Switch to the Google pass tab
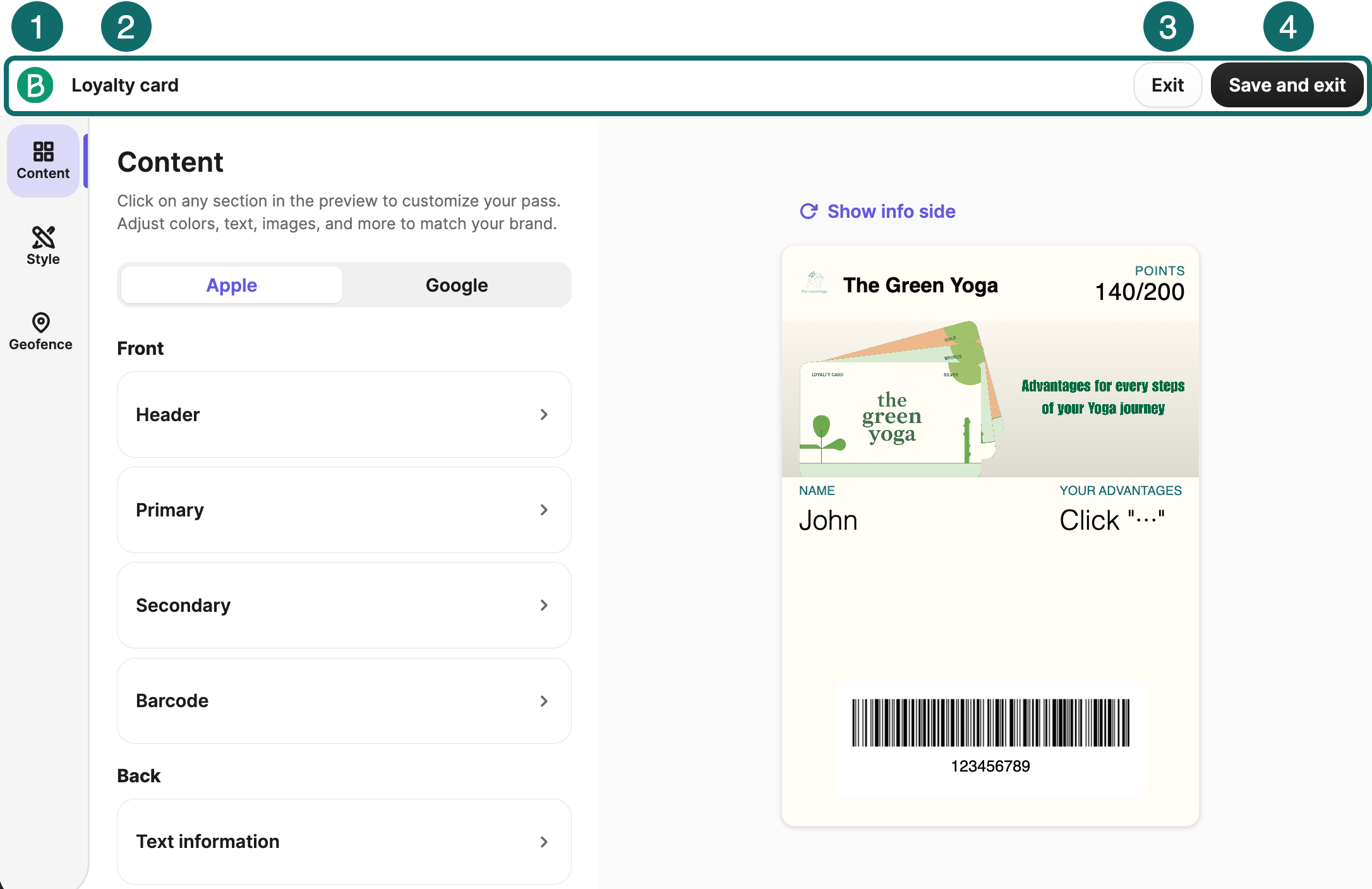1372x889 pixels. click(x=457, y=285)
